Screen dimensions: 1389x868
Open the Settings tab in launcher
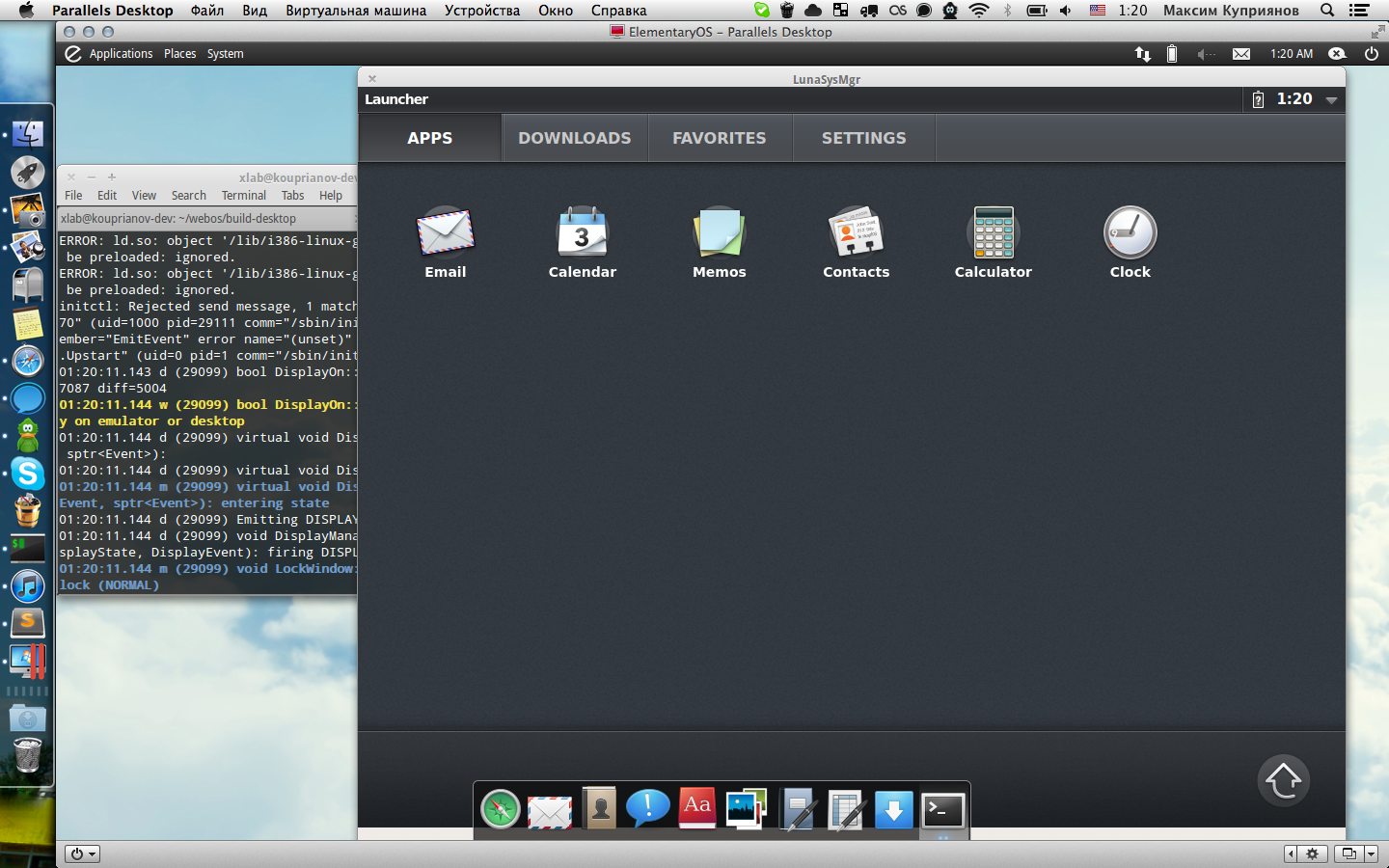[x=864, y=138]
